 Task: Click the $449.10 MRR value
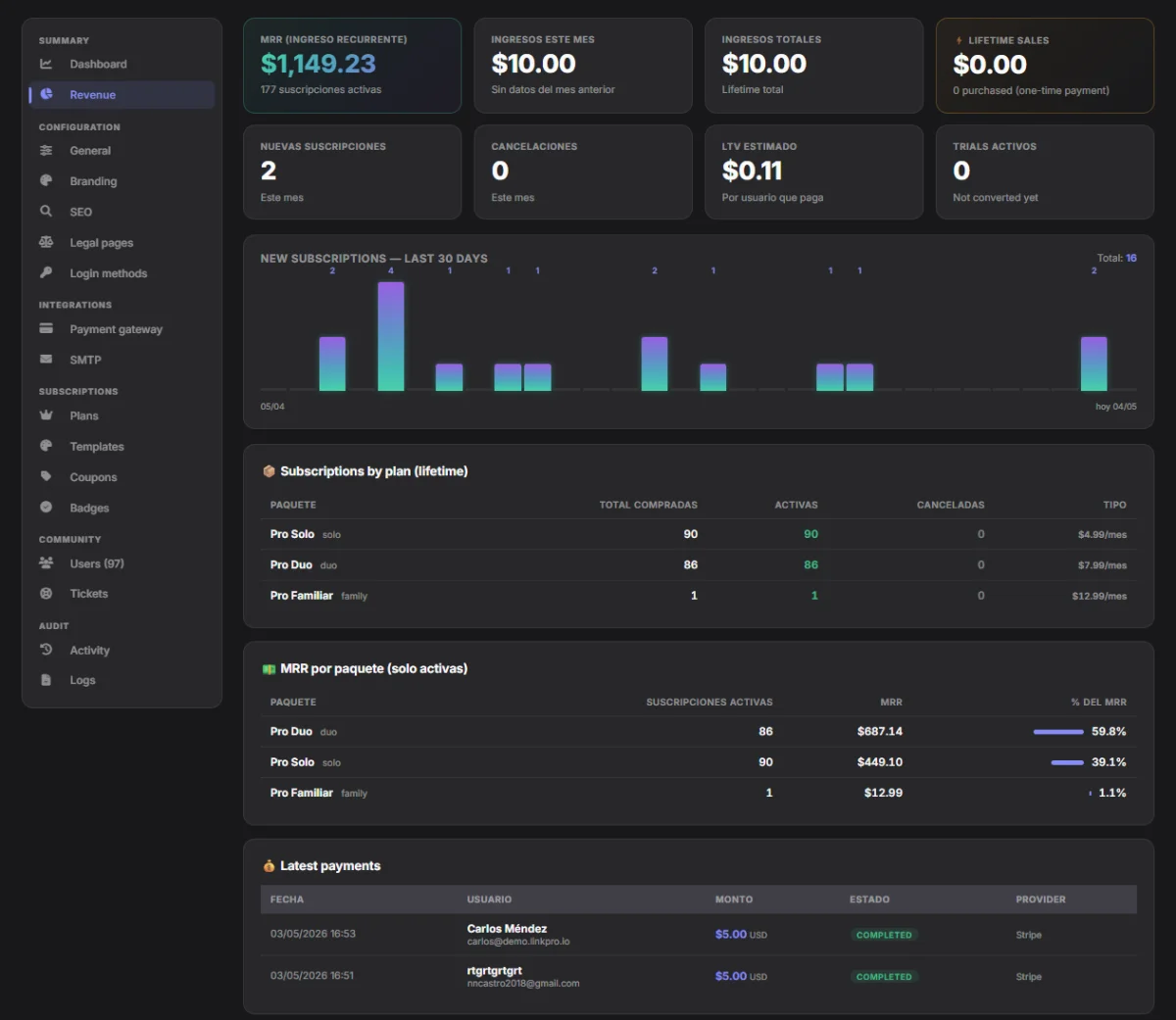point(880,762)
